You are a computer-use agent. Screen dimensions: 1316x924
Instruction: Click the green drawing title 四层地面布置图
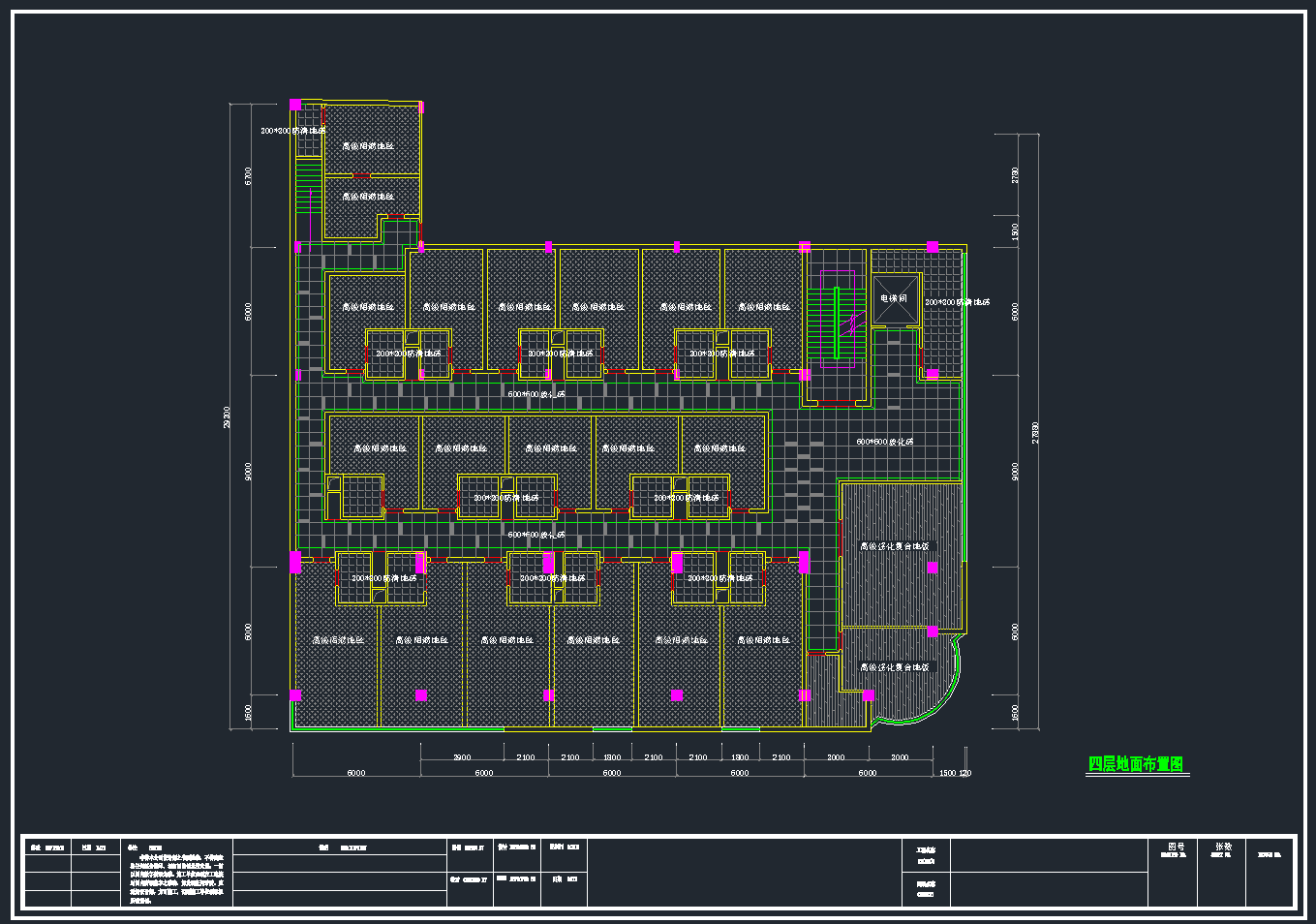pyautogui.click(x=1136, y=764)
